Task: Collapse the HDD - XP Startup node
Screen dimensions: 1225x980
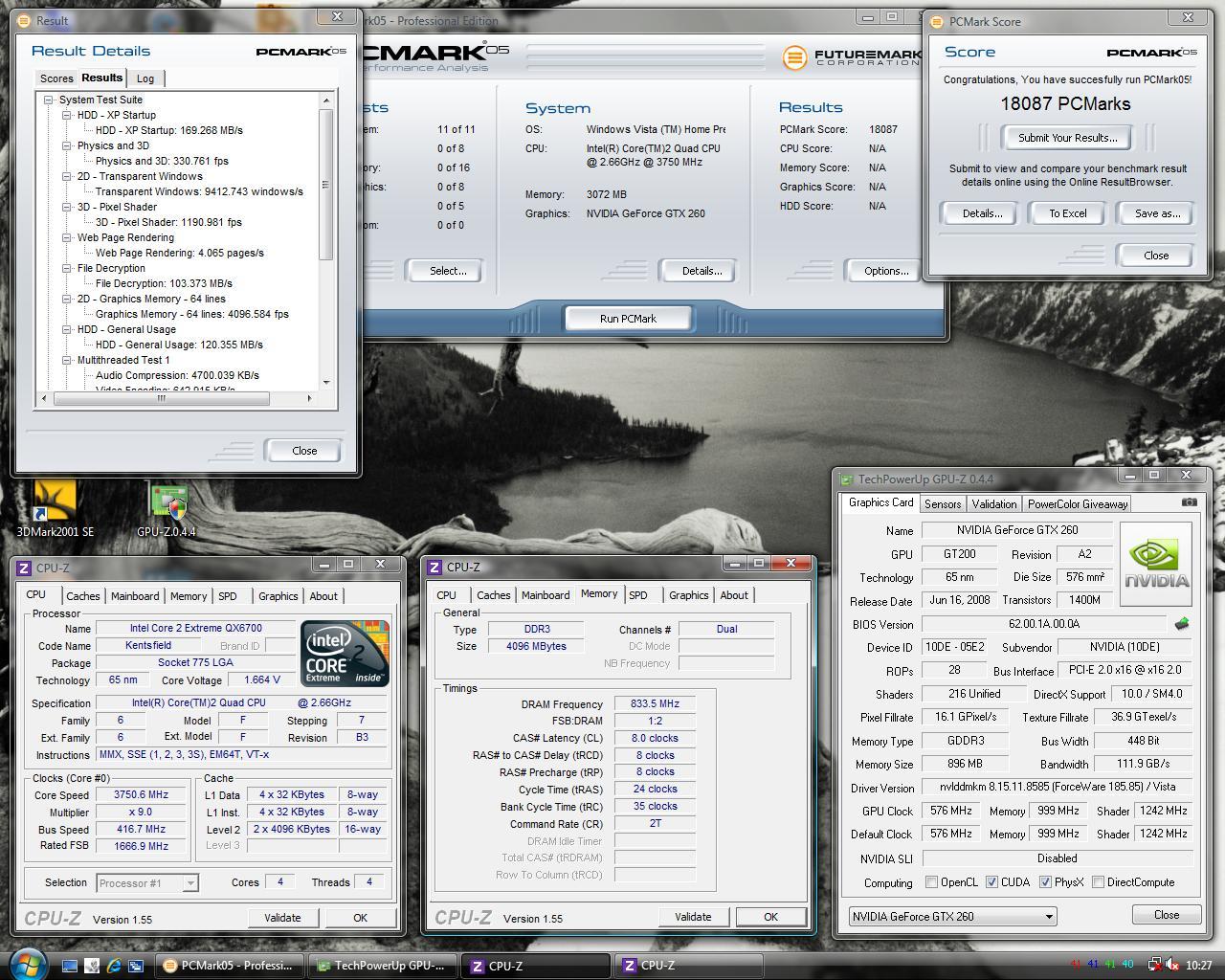Action: click(x=67, y=115)
